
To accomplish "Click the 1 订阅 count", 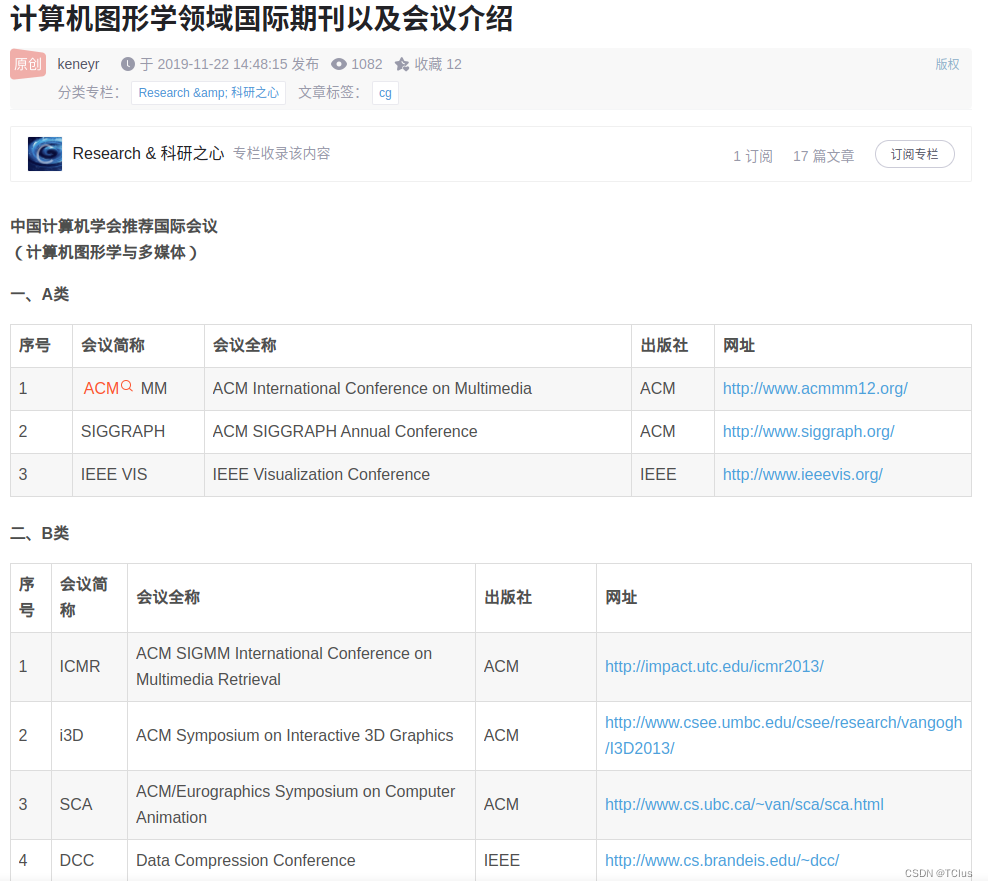I will pos(753,156).
